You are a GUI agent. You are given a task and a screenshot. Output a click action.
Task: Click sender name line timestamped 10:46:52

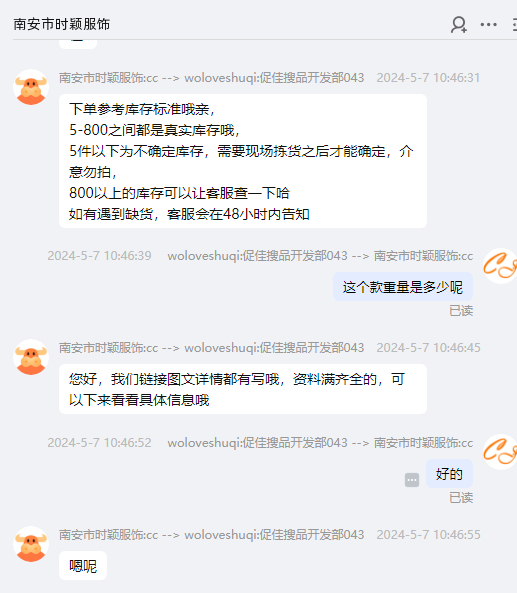point(320,442)
